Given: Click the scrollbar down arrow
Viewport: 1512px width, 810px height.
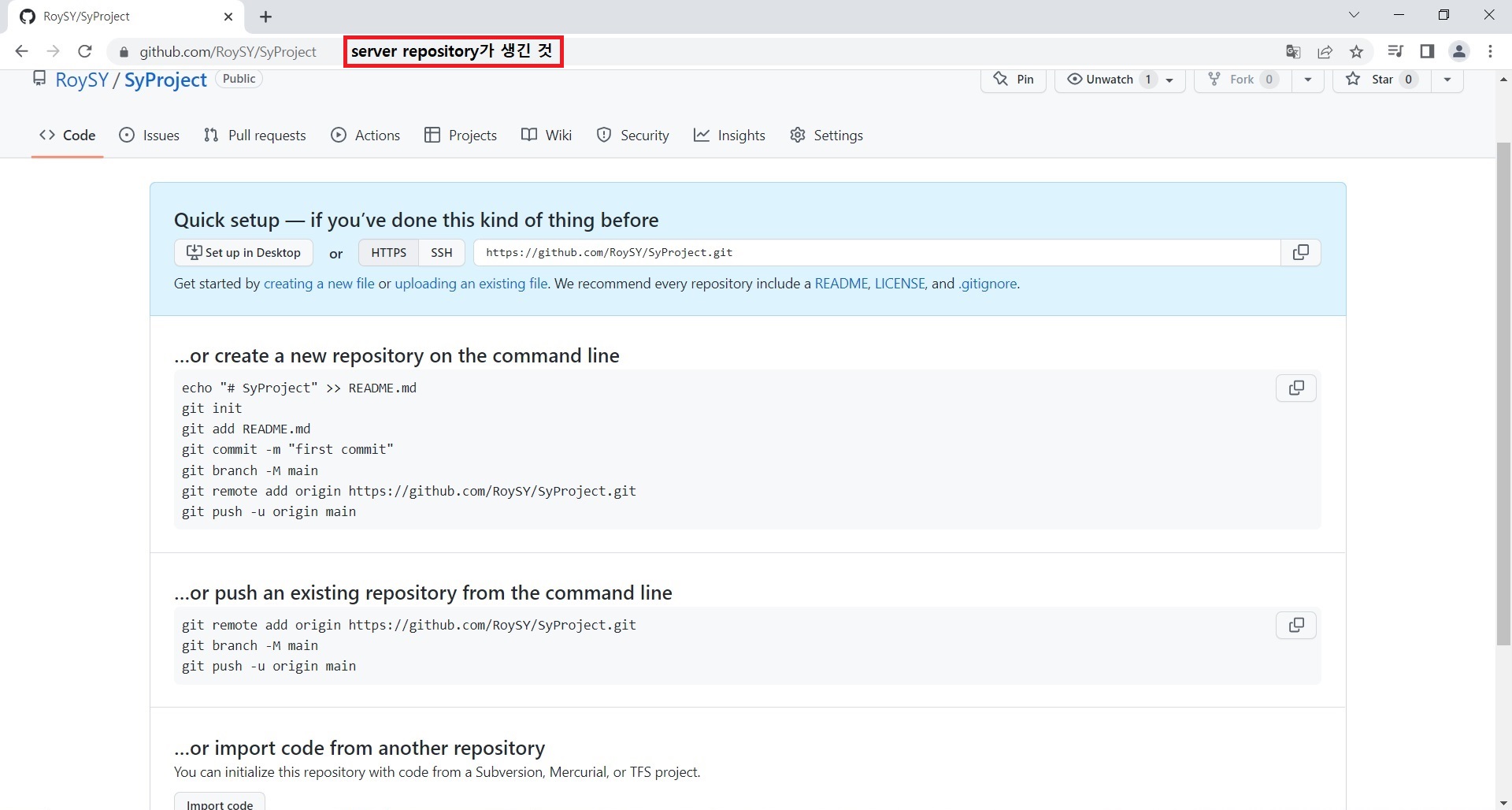Looking at the screenshot, I should click(x=1503, y=803).
